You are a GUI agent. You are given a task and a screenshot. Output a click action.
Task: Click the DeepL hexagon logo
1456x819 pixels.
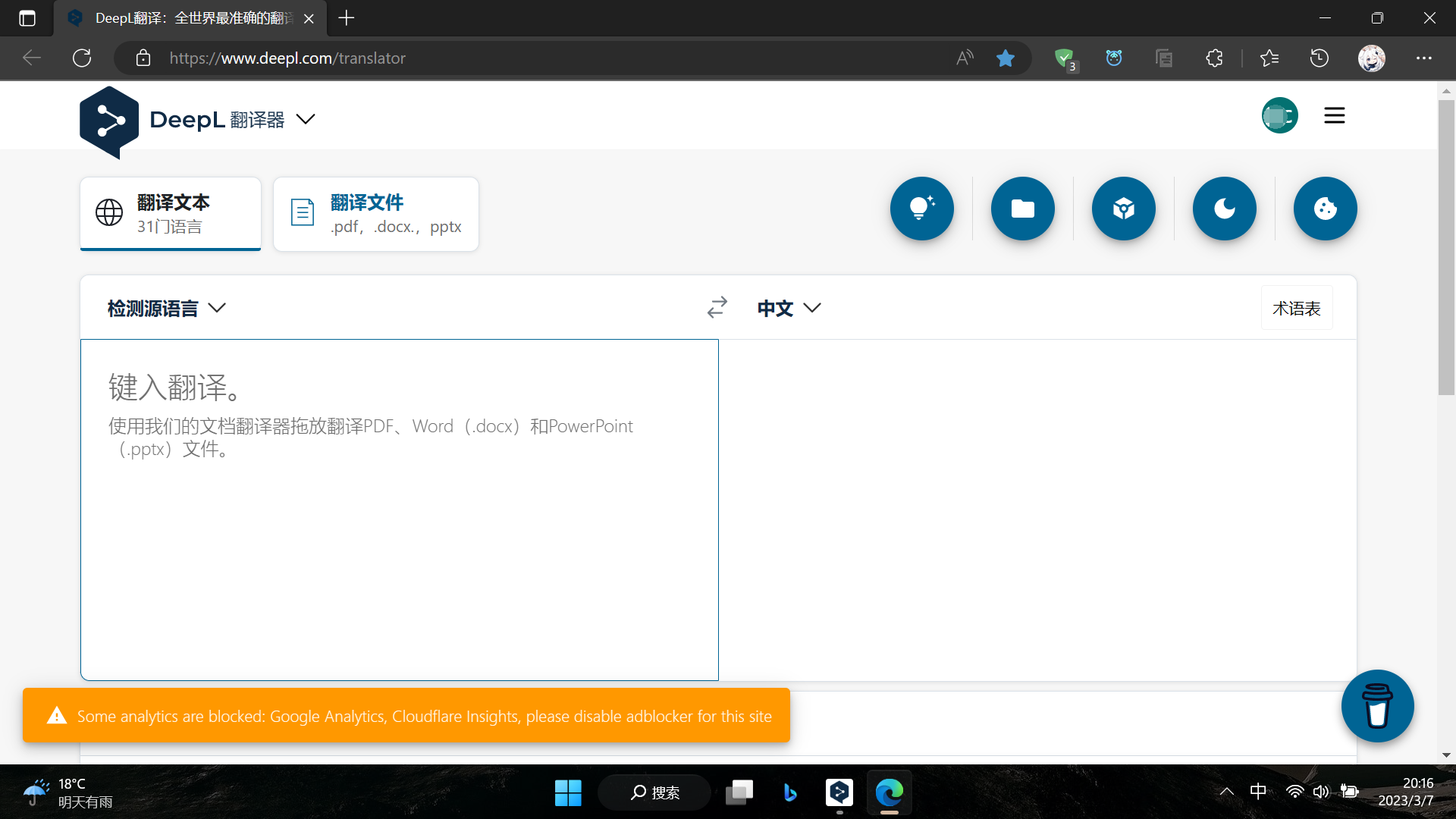(x=109, y=122)
